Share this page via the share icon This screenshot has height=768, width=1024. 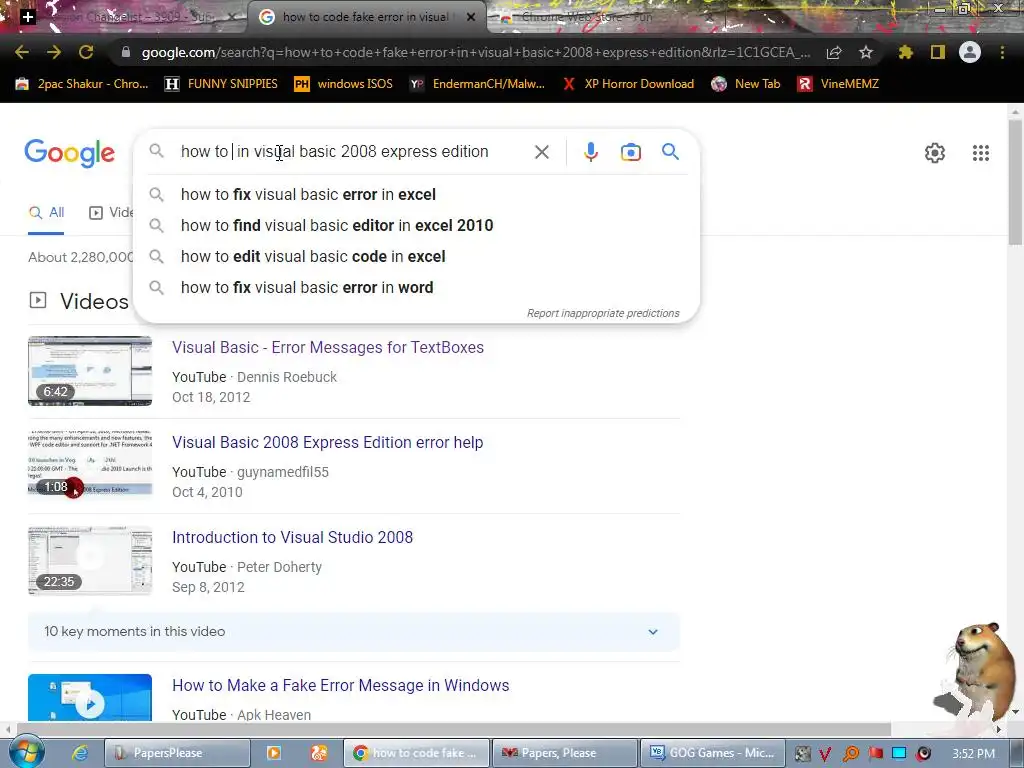click(x=834, y=52)
